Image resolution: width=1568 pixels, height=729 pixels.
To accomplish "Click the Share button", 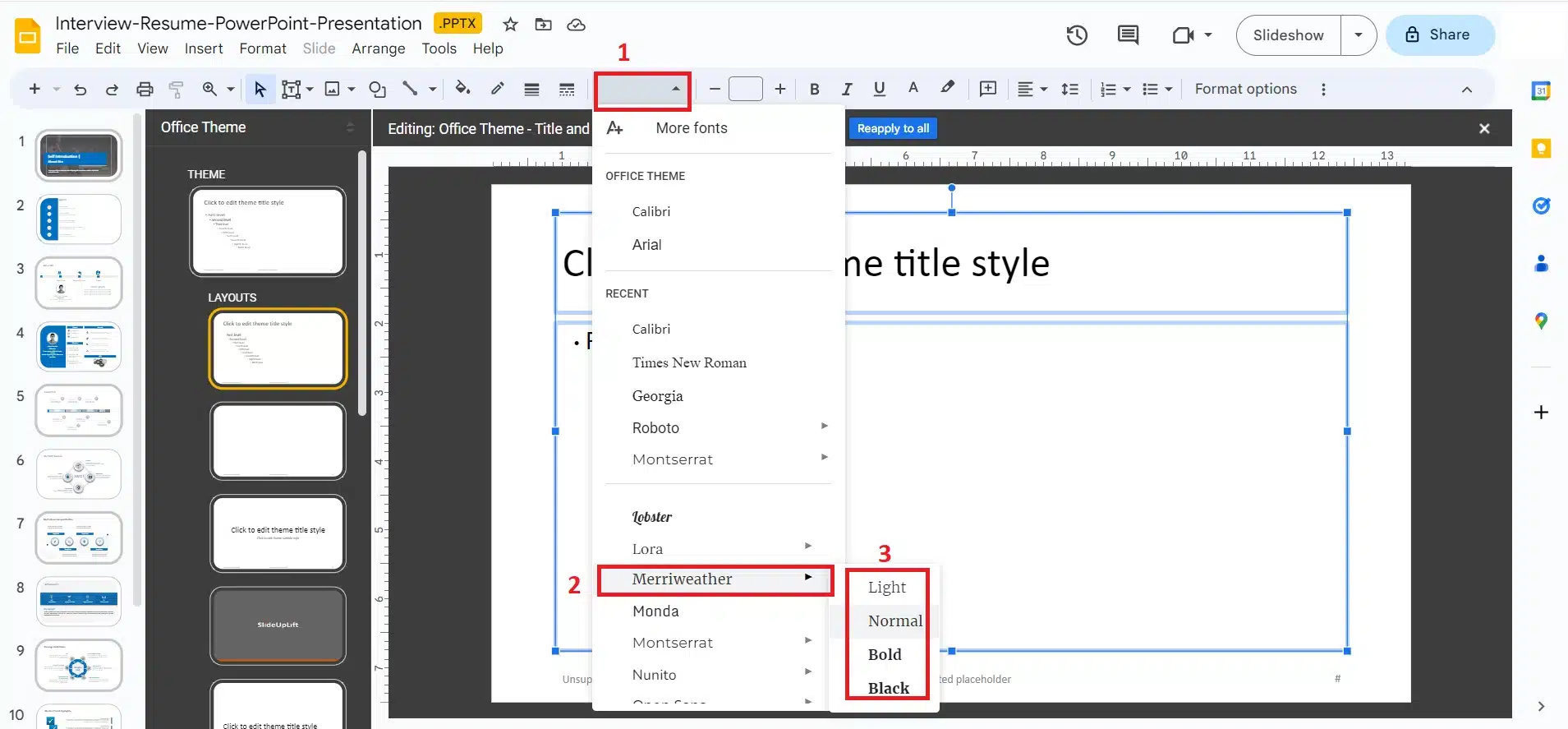I will pyautogui.click(x=1439, y=35).
